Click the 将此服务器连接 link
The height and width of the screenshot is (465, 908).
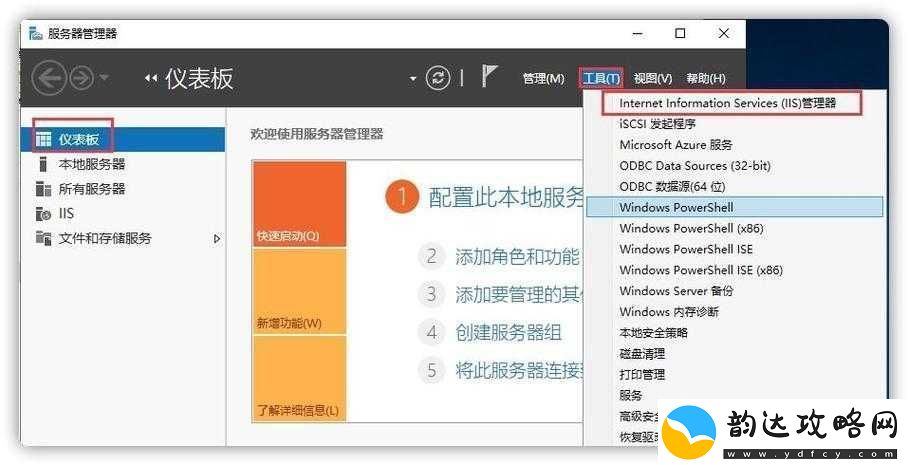(519, 370)
